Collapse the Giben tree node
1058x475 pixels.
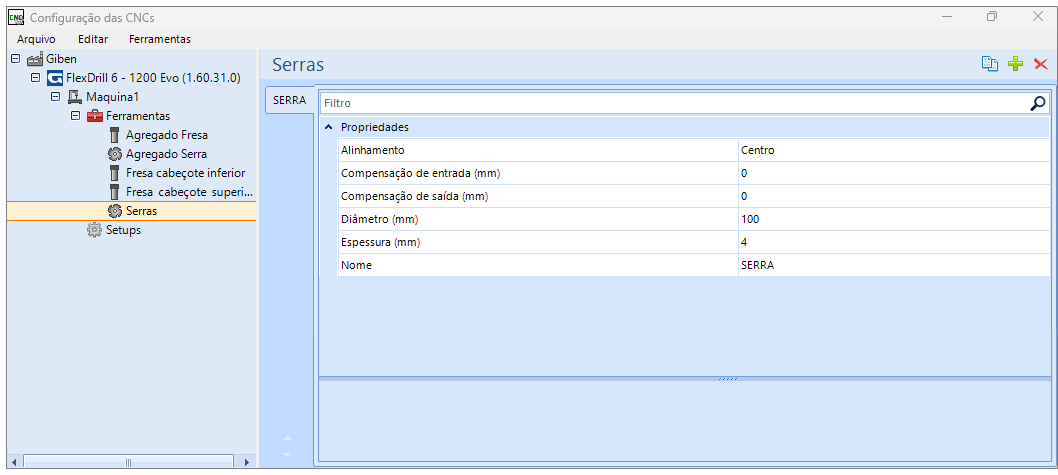[x=16, y=59]
